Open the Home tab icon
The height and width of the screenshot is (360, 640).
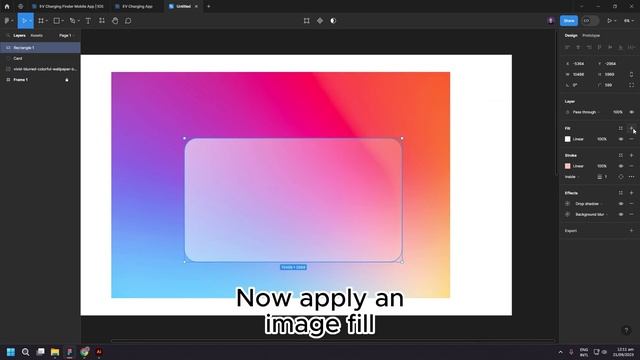(x=7, y=7)
